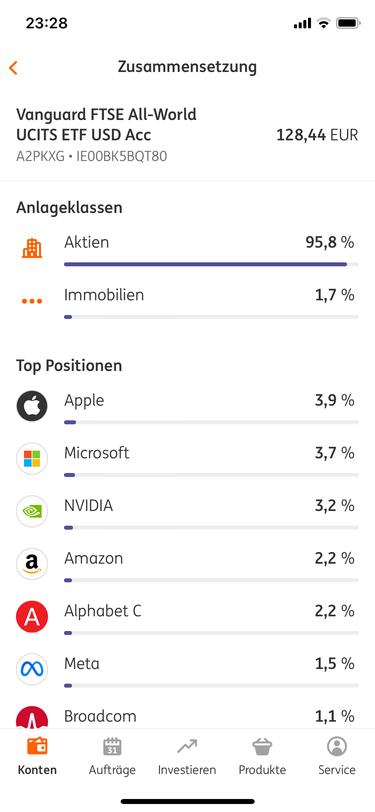Tap the Meta logo icon

tap(32, 669)
